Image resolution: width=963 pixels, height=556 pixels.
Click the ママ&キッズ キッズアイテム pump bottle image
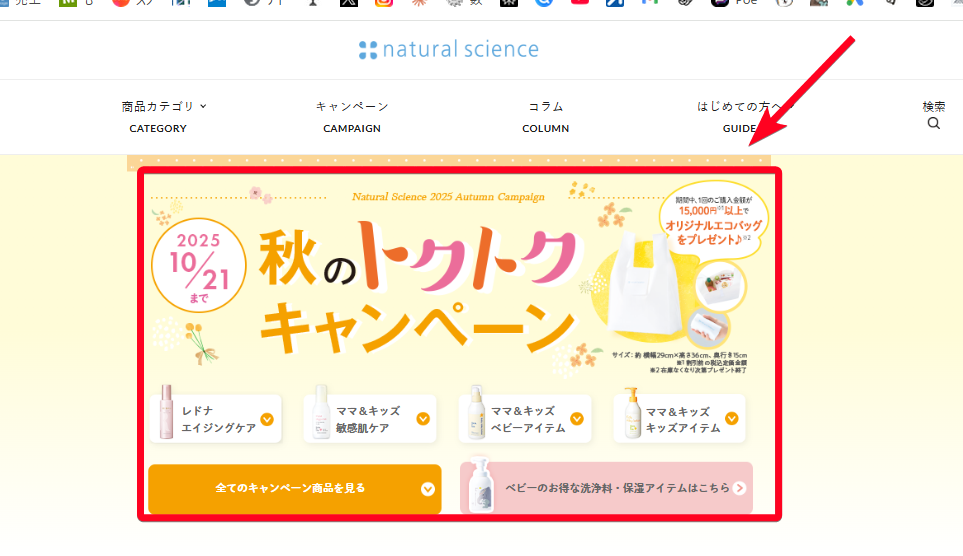click(x=631, y=417)
